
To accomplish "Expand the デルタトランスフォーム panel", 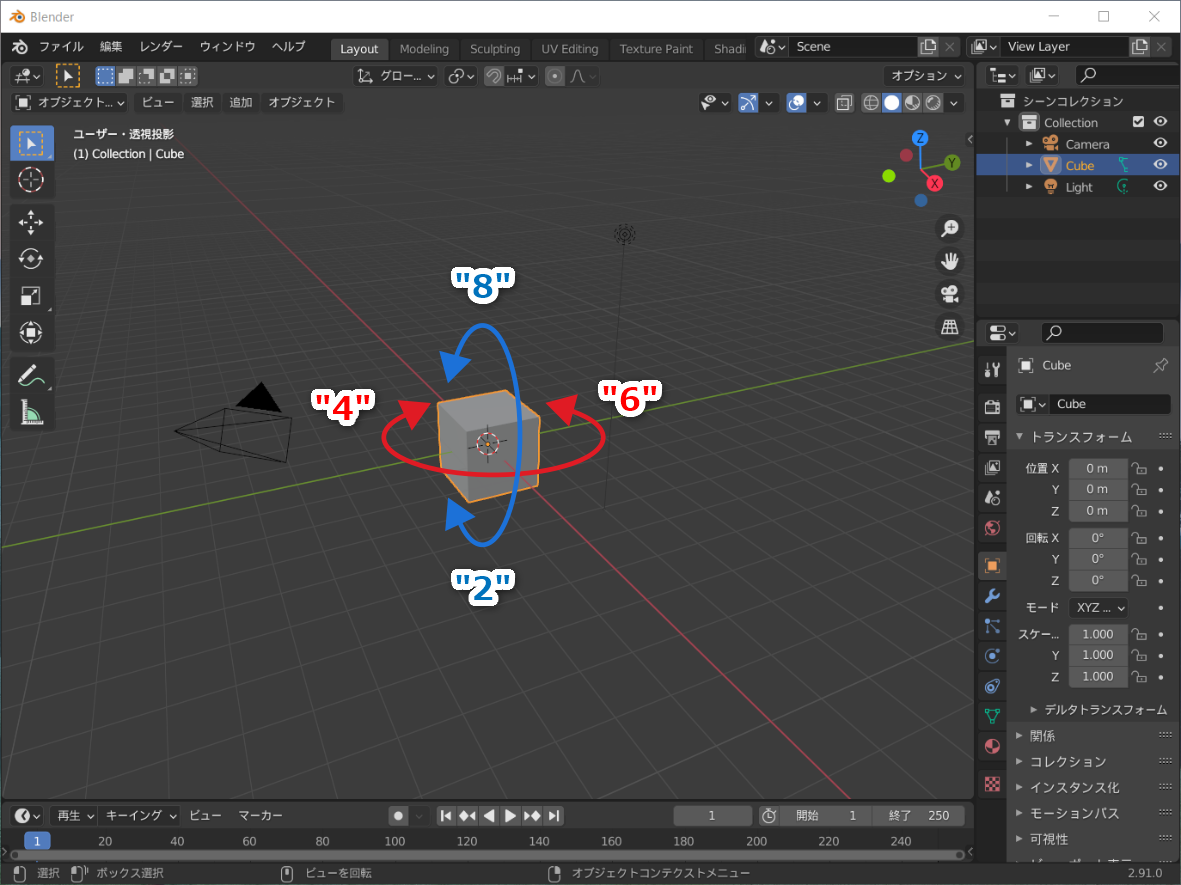I will 1034,709.
